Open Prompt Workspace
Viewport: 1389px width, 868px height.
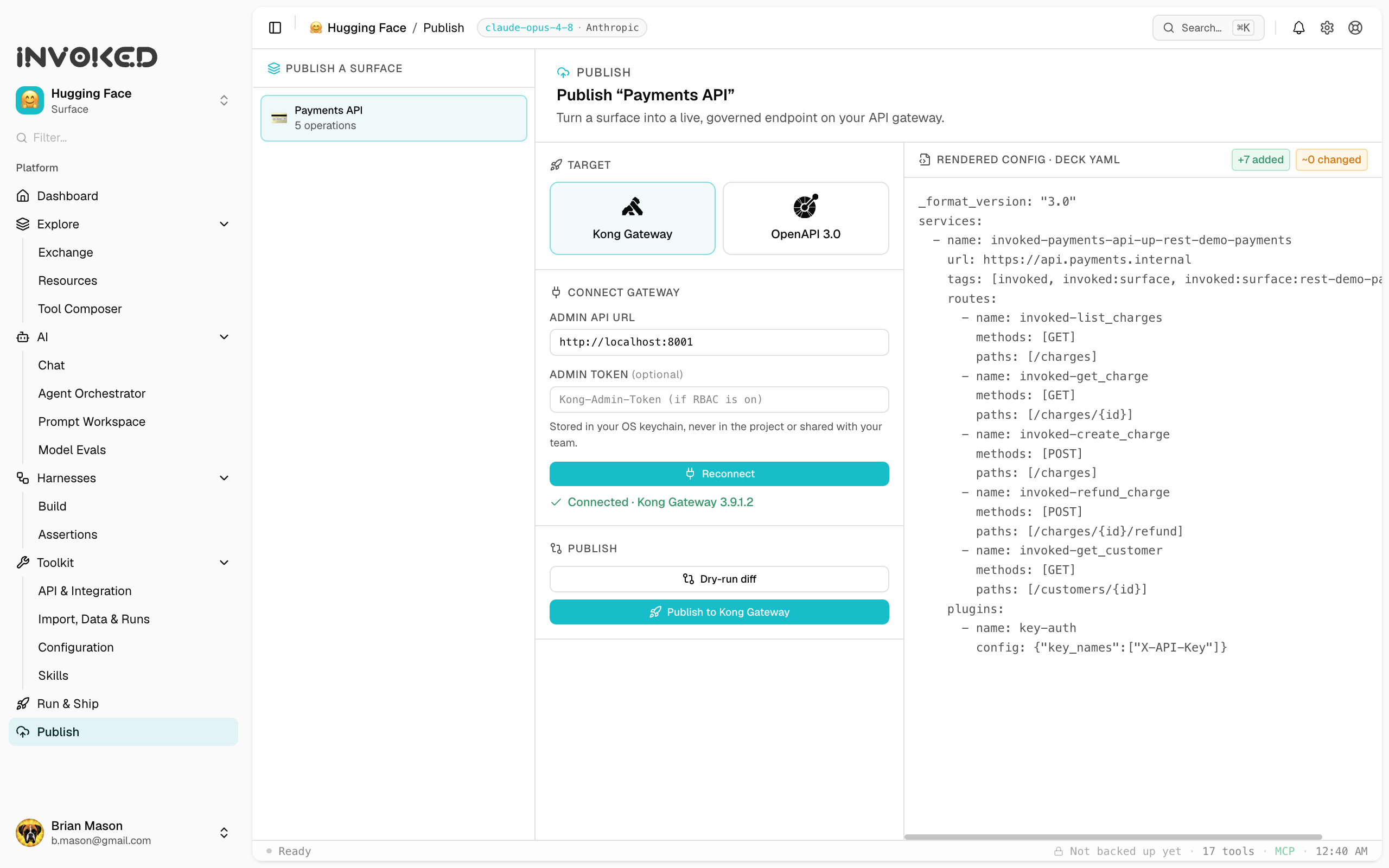click(x=92, y=422)
